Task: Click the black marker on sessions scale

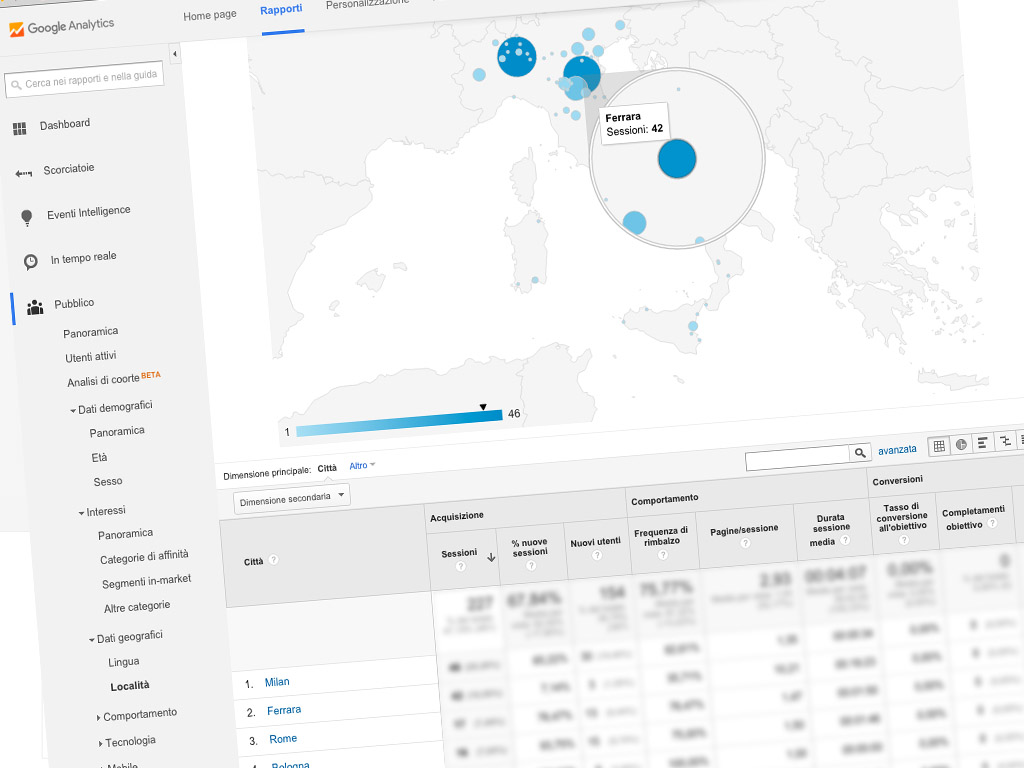Action: click(483, 407)
